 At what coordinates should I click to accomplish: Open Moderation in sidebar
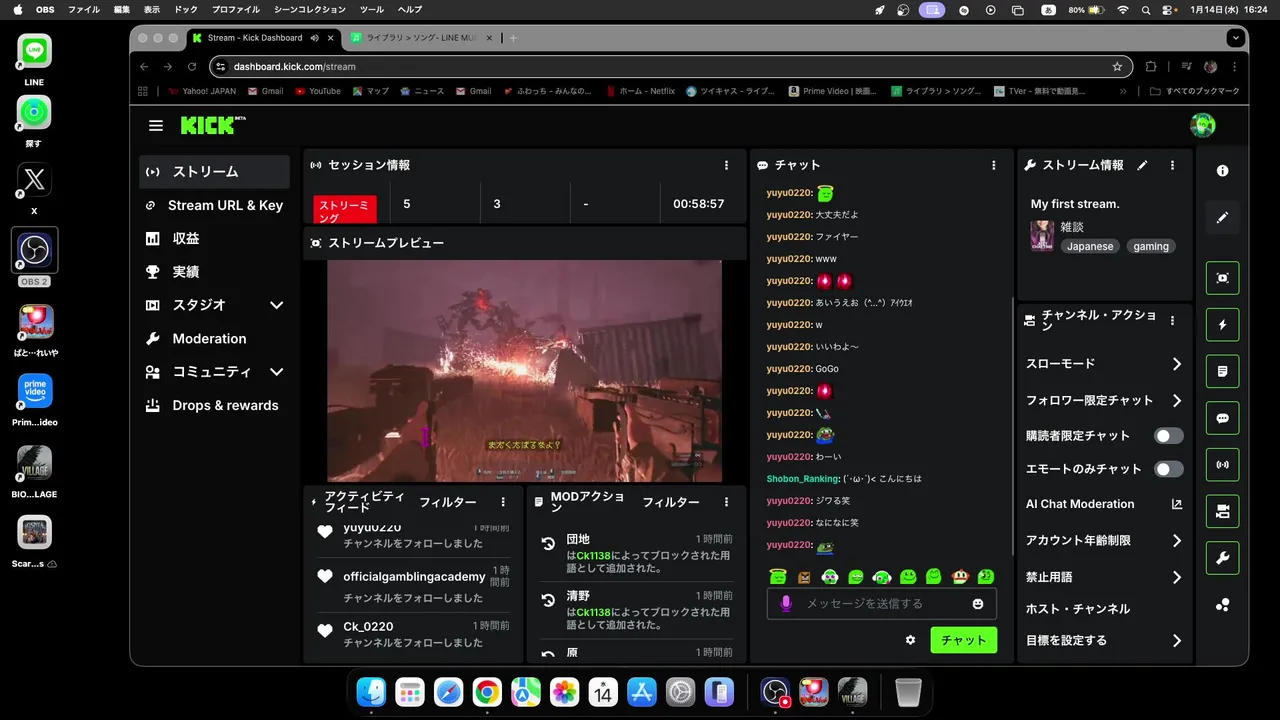pyautogui.click(x=215, y=338)
